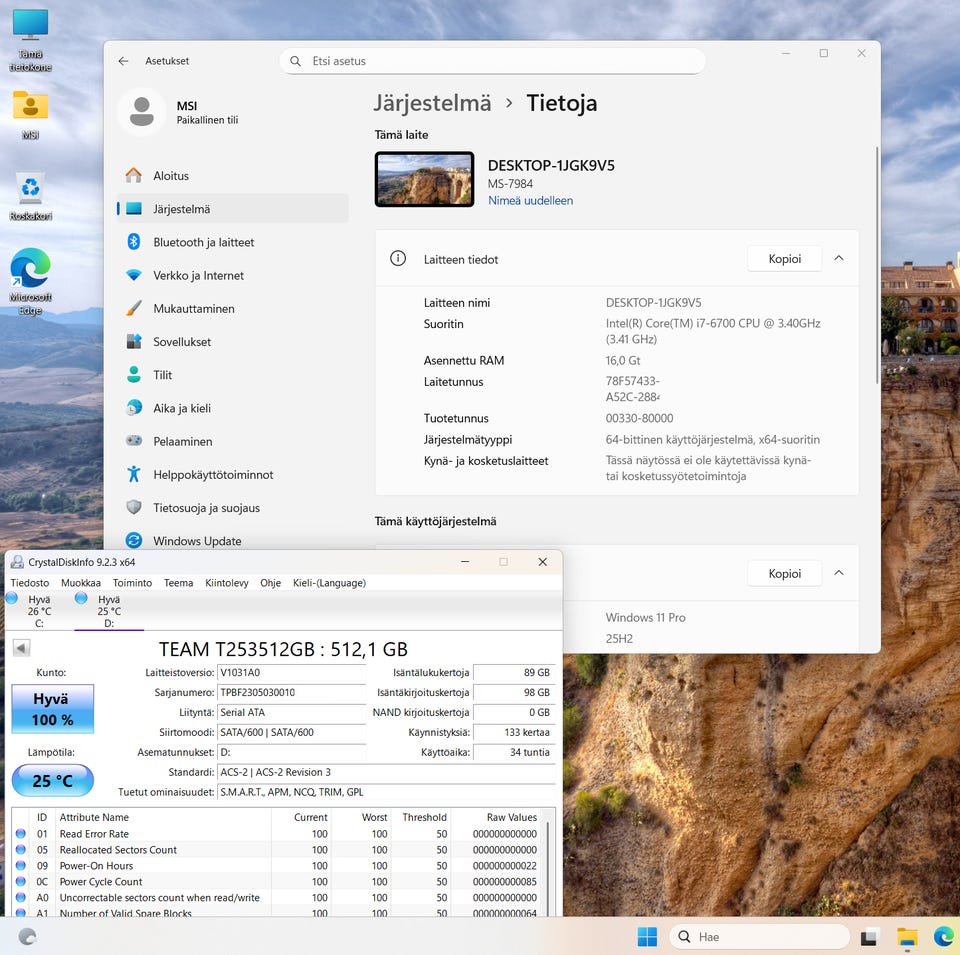
Task: Go back with the Settings back arrow
Action: 123,61
